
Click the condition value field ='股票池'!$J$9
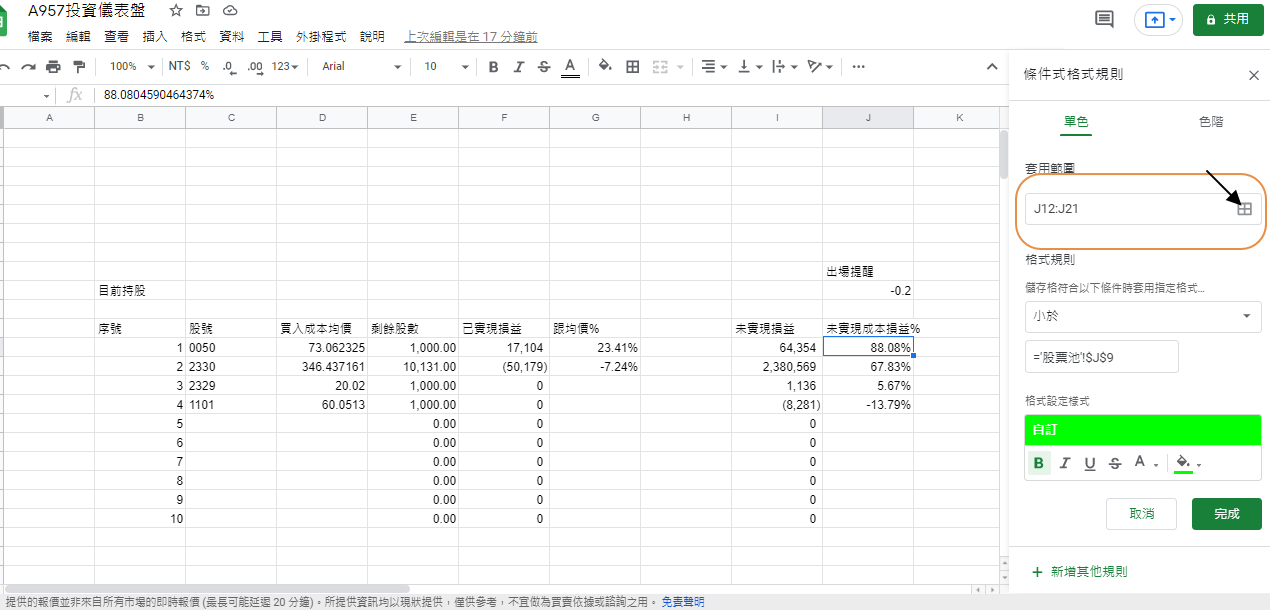pos(1101,357)
